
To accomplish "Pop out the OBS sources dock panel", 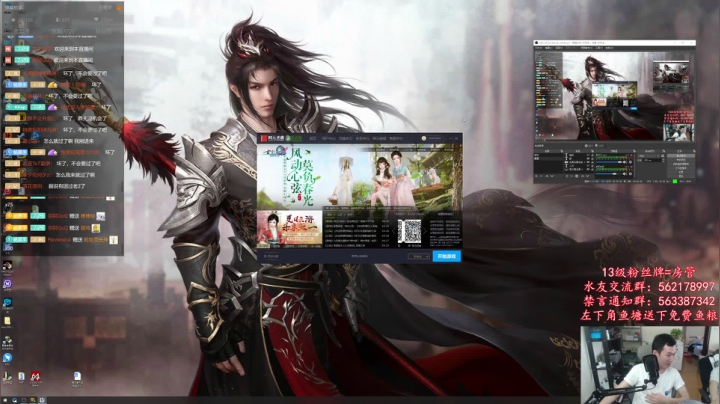I will click(x=592, y=151).
